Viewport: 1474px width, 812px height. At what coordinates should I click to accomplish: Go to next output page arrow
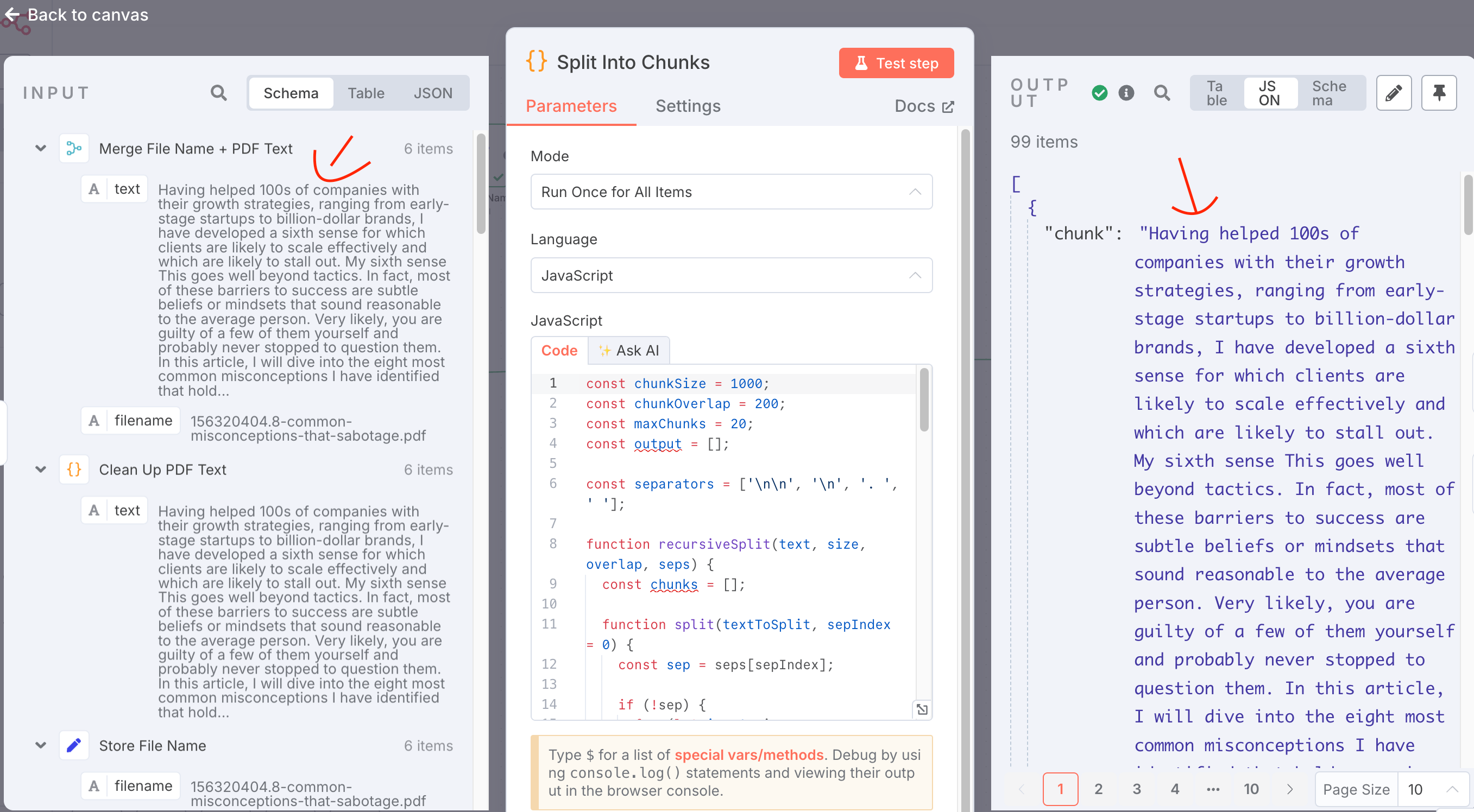click(1290, 789)
